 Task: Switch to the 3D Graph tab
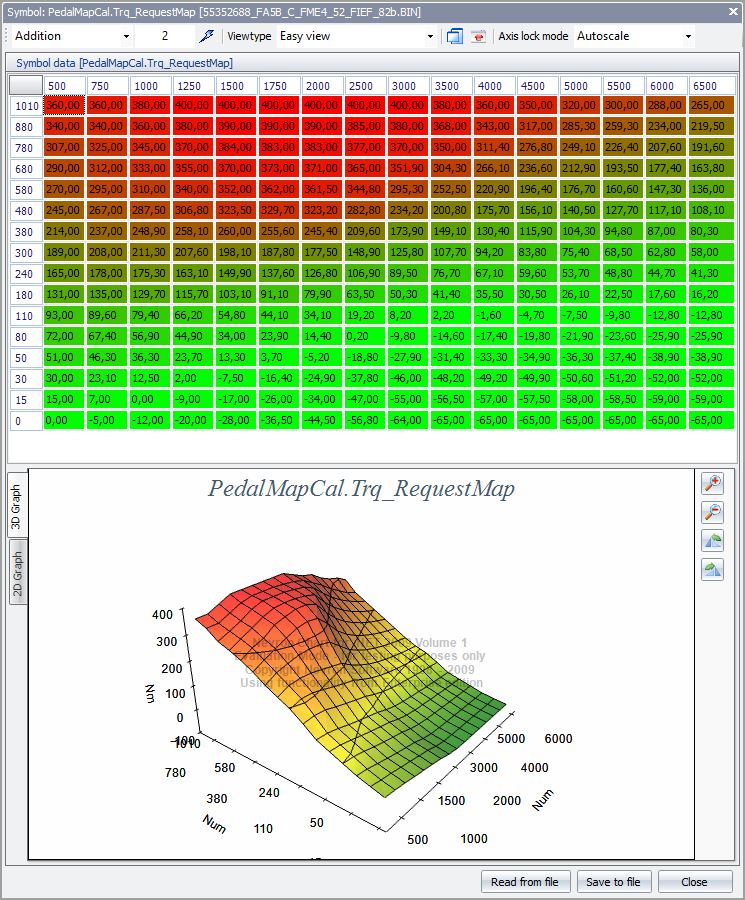coord(16,505)
